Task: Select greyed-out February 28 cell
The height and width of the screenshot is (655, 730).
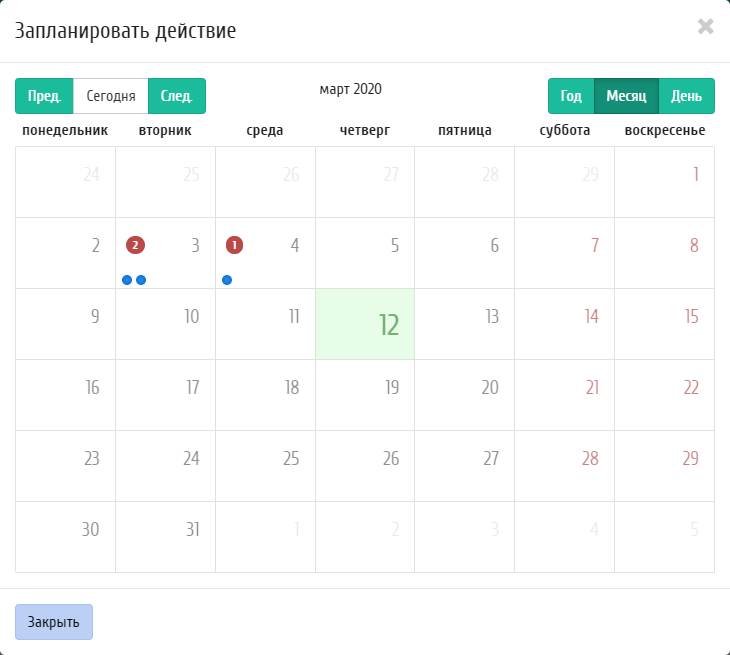Action: [x=465, y=182]
